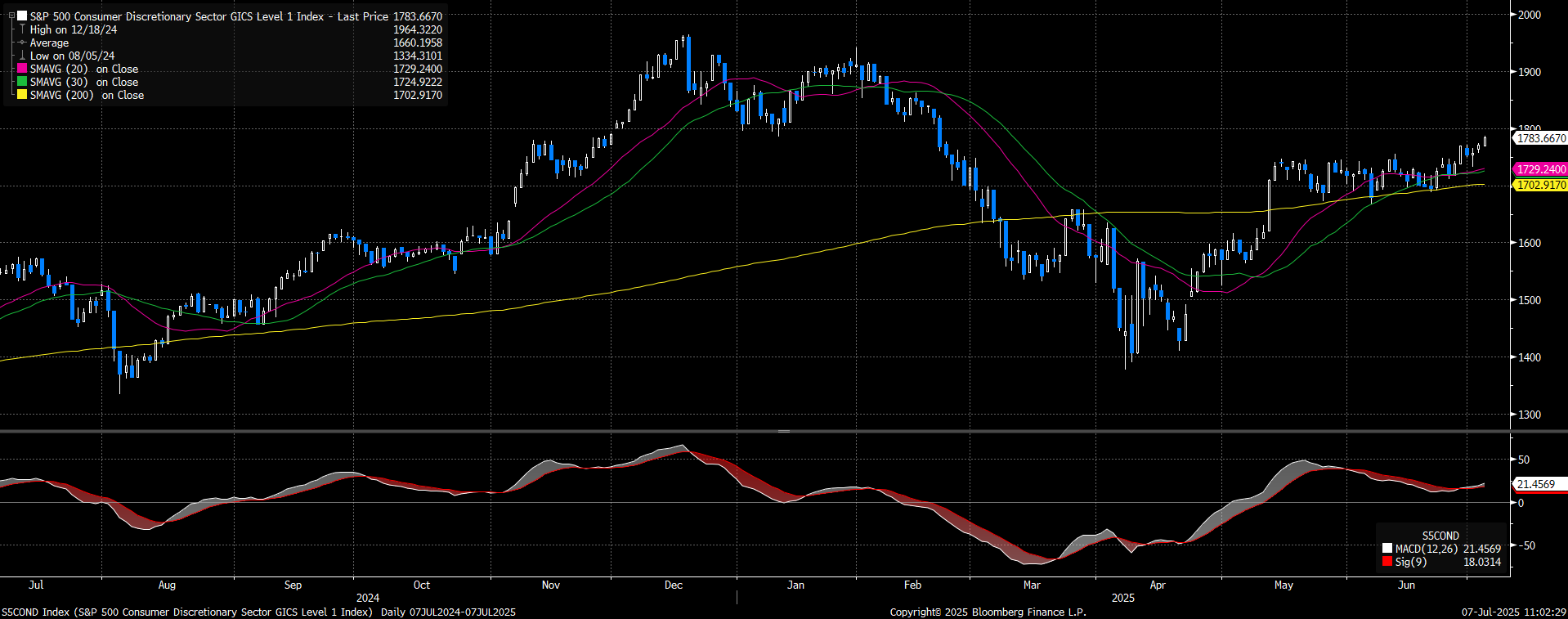
Task: Click the 'Apr' label on the time axis
Action: tap(1158, 585)
